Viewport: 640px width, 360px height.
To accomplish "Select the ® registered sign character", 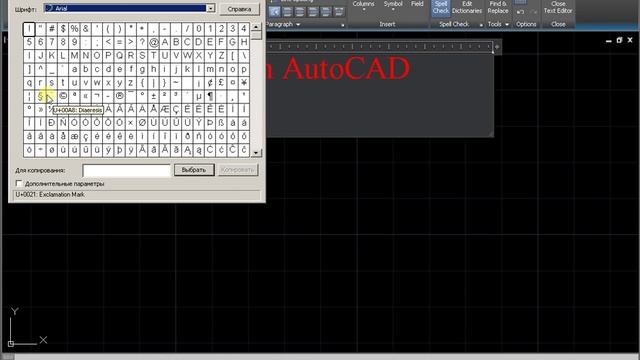I will point(120,96).
